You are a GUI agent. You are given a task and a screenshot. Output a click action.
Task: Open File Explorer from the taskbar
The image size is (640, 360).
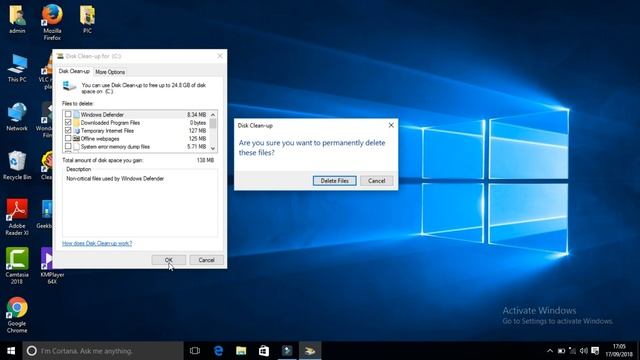tap(241, 351)
